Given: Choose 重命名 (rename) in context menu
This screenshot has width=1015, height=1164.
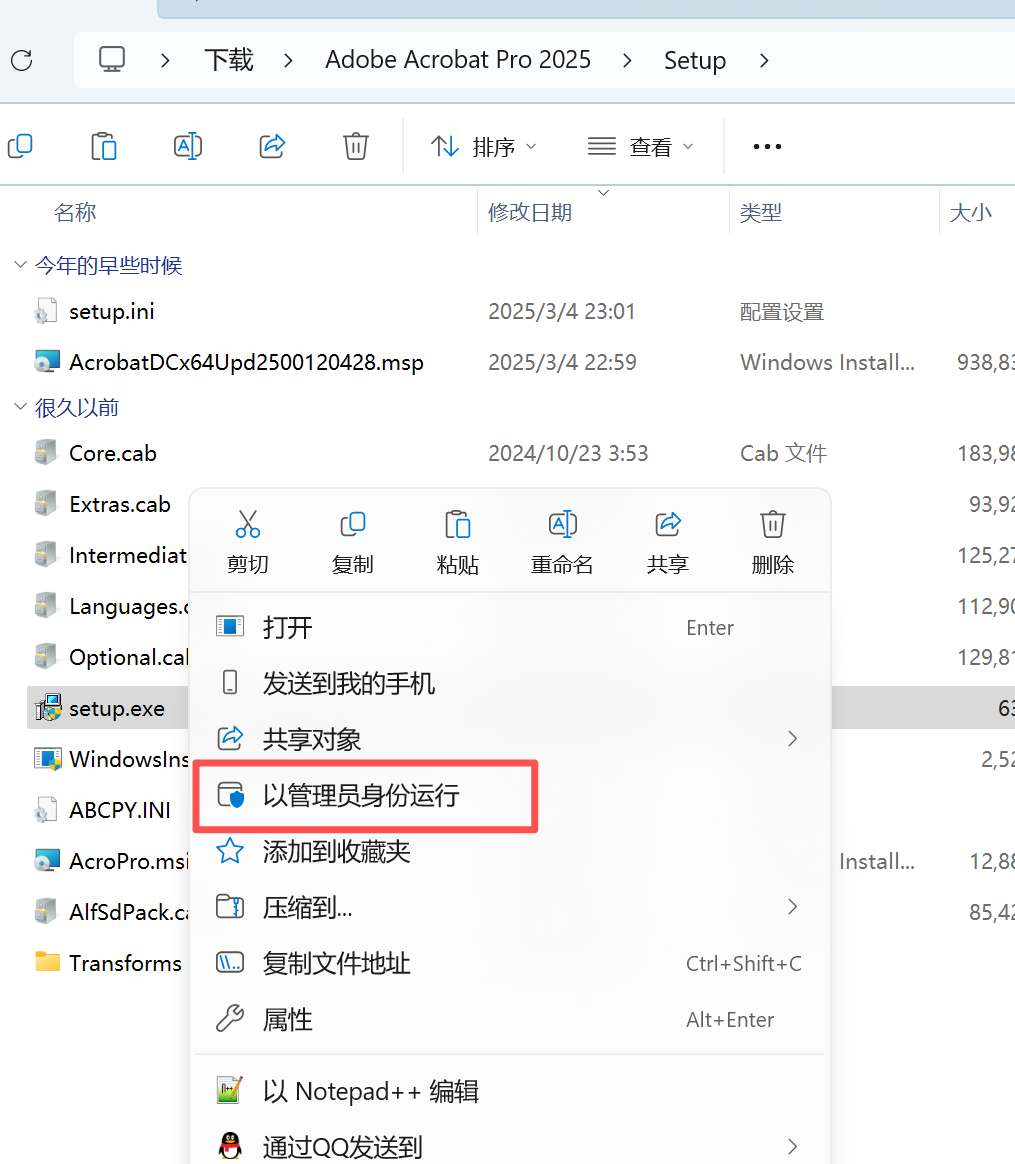Looking at the screenshot, I should tap(562, 542).
